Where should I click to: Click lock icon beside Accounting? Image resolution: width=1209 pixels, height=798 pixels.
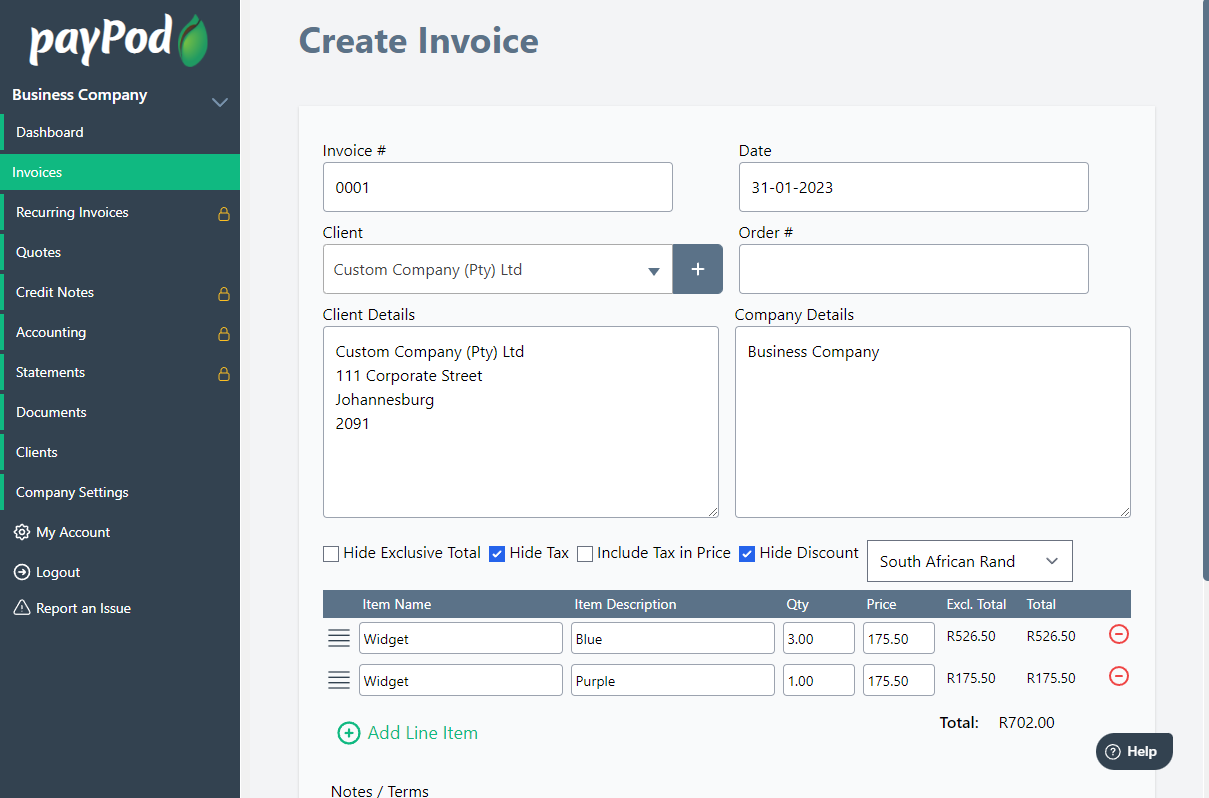click(224, 333)
